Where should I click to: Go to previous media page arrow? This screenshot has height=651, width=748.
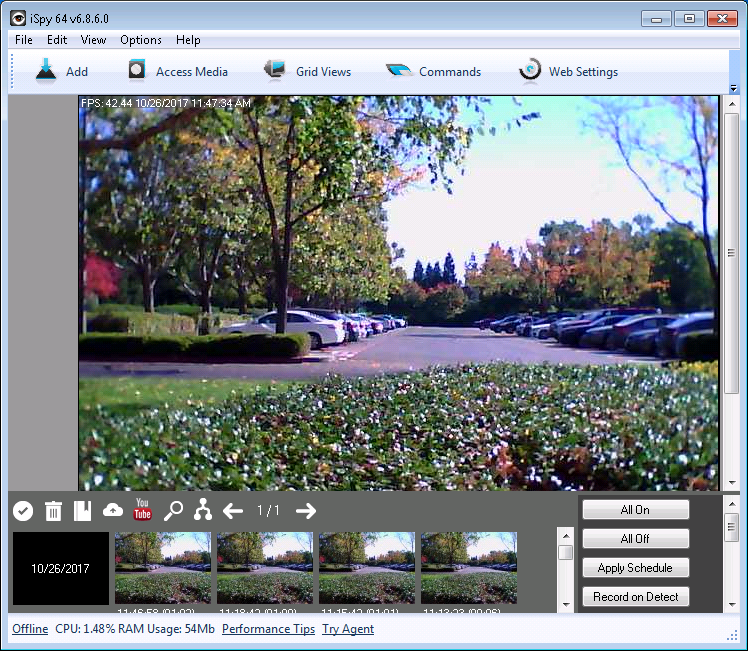point(233,511)
